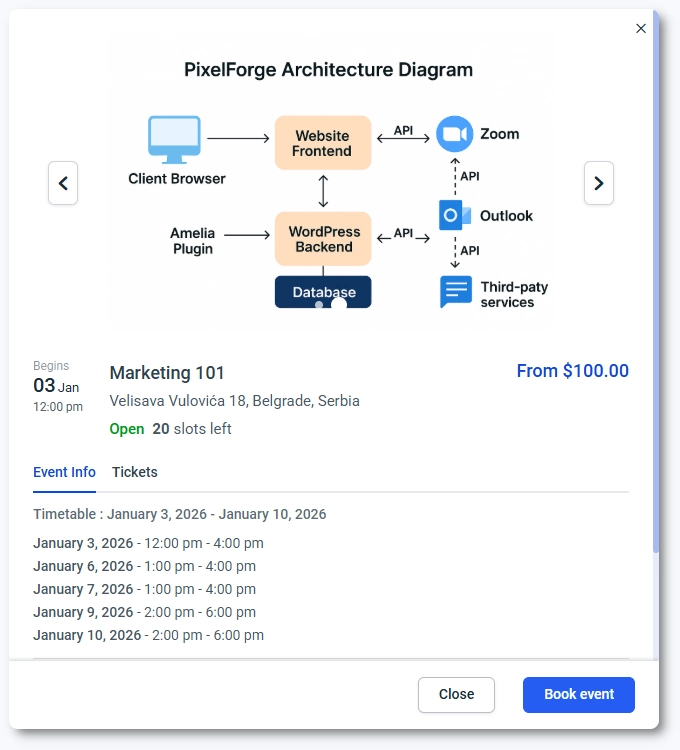Click the Outlook icon in the diagram

coord(454,215)
